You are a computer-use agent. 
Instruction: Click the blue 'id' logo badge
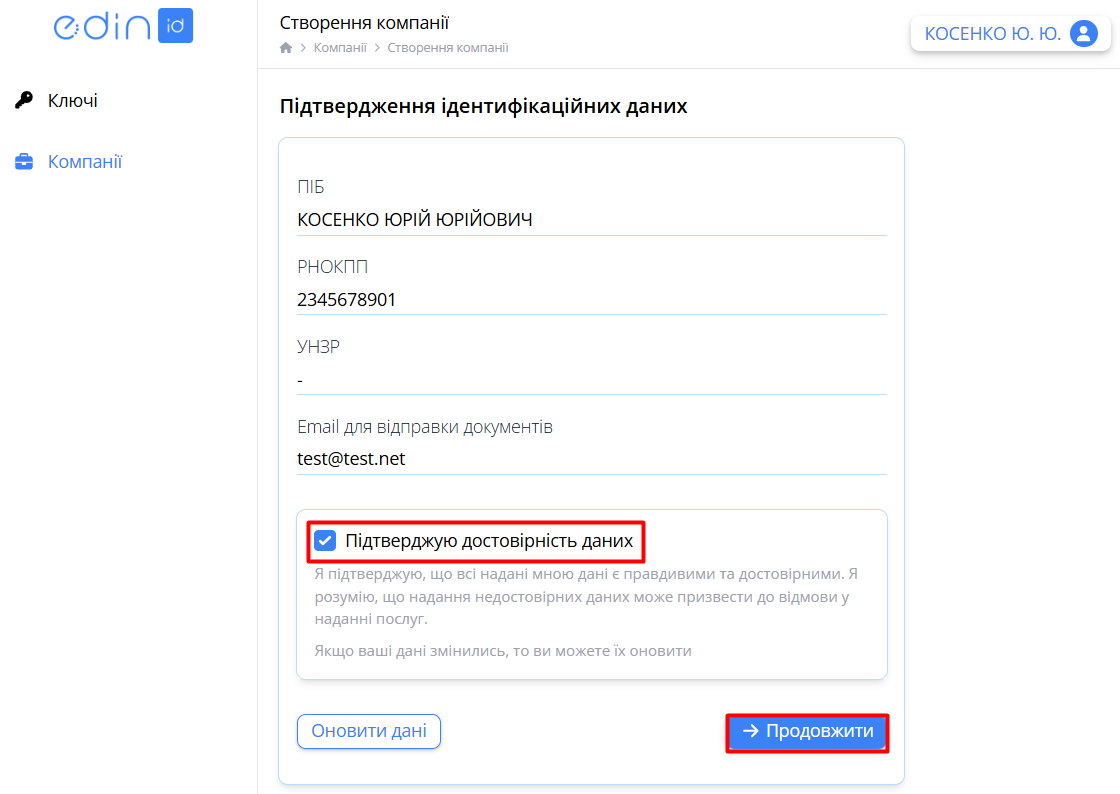175,27
